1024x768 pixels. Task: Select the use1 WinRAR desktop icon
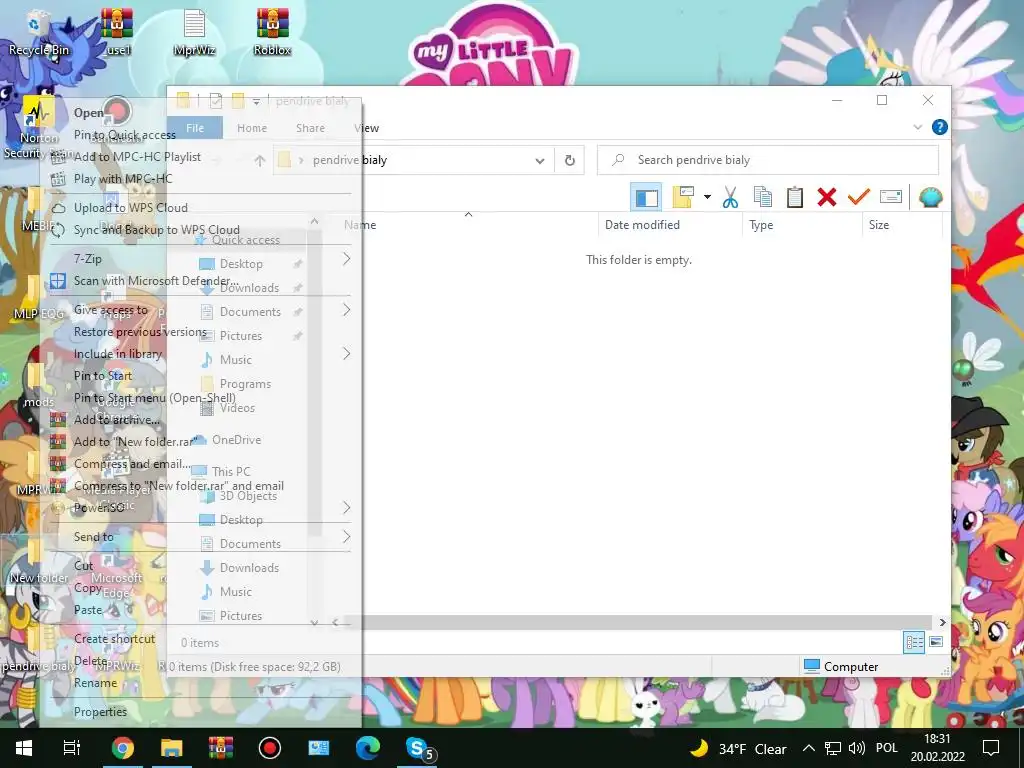pos(117,33)
